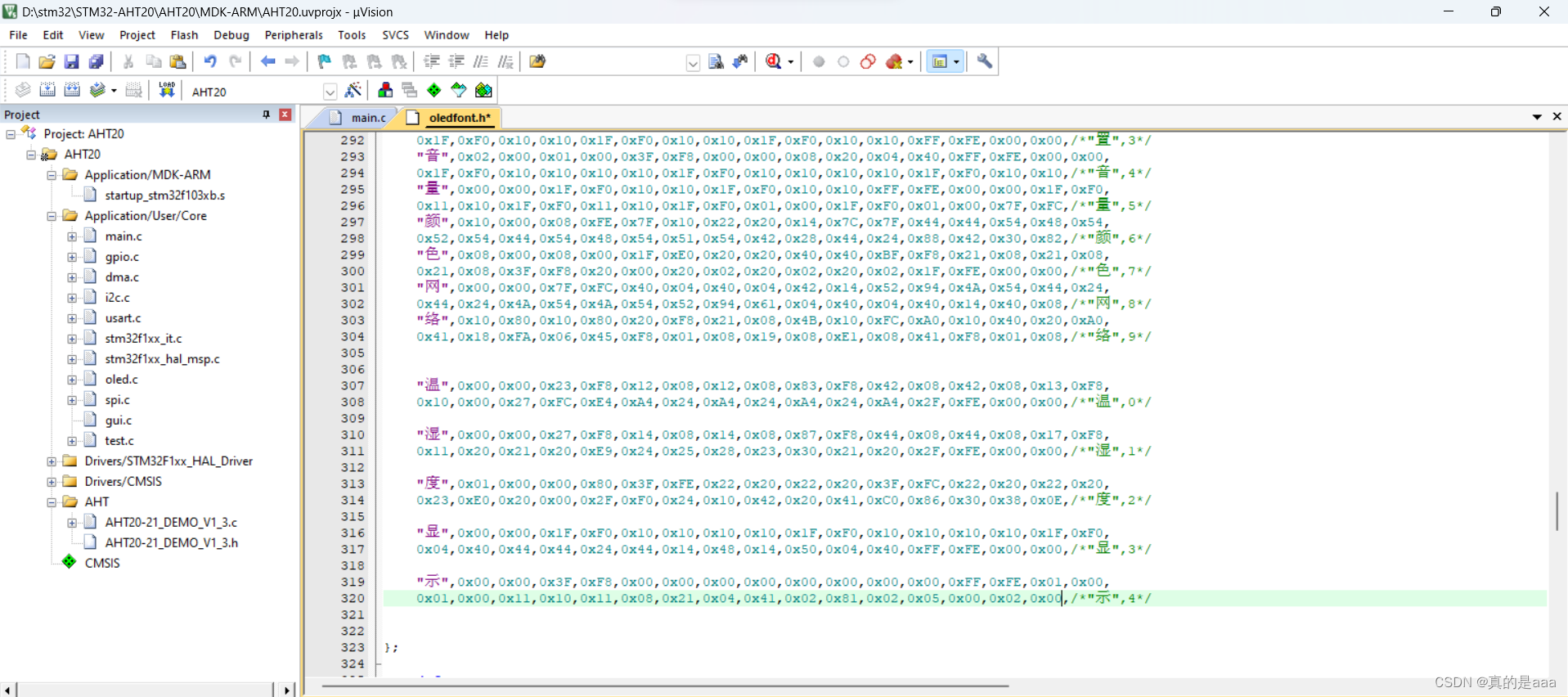Download to flash with the LOAD icon
Viewport: 1568px width, 697px height.
167,90
